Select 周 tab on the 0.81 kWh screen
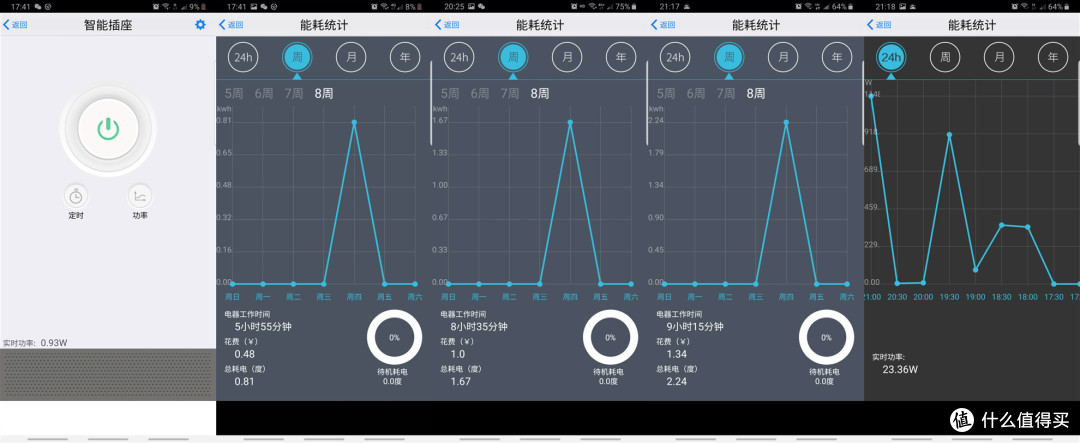The height and width of the screenshot is (443, 1080). coord(298,57)
